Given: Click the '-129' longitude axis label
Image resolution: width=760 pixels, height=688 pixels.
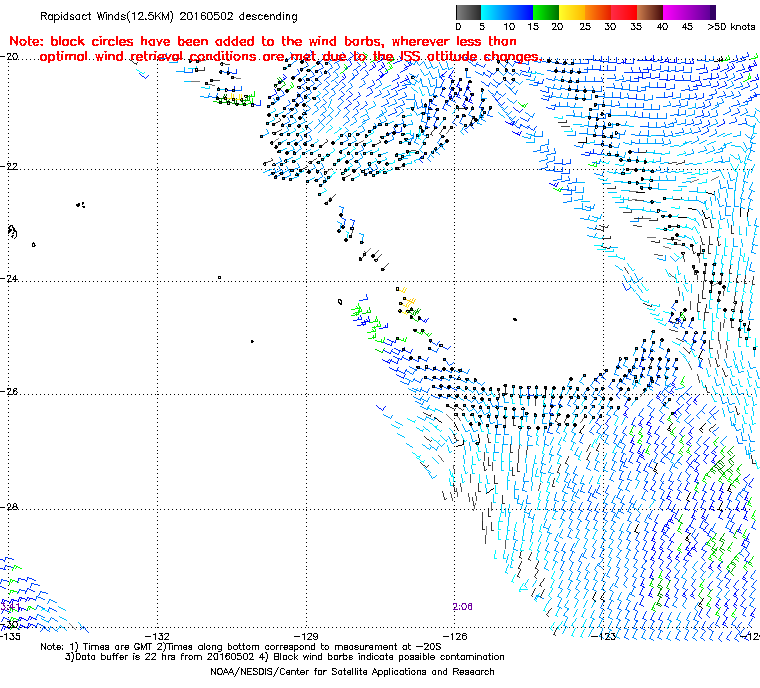Looking at the screenshot, I should coord(306,636).
